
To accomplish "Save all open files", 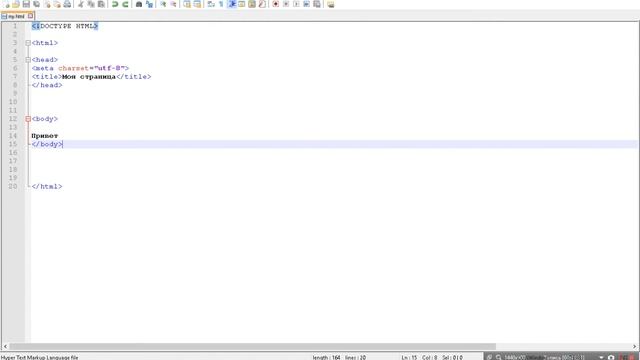I will pos(36,4).
